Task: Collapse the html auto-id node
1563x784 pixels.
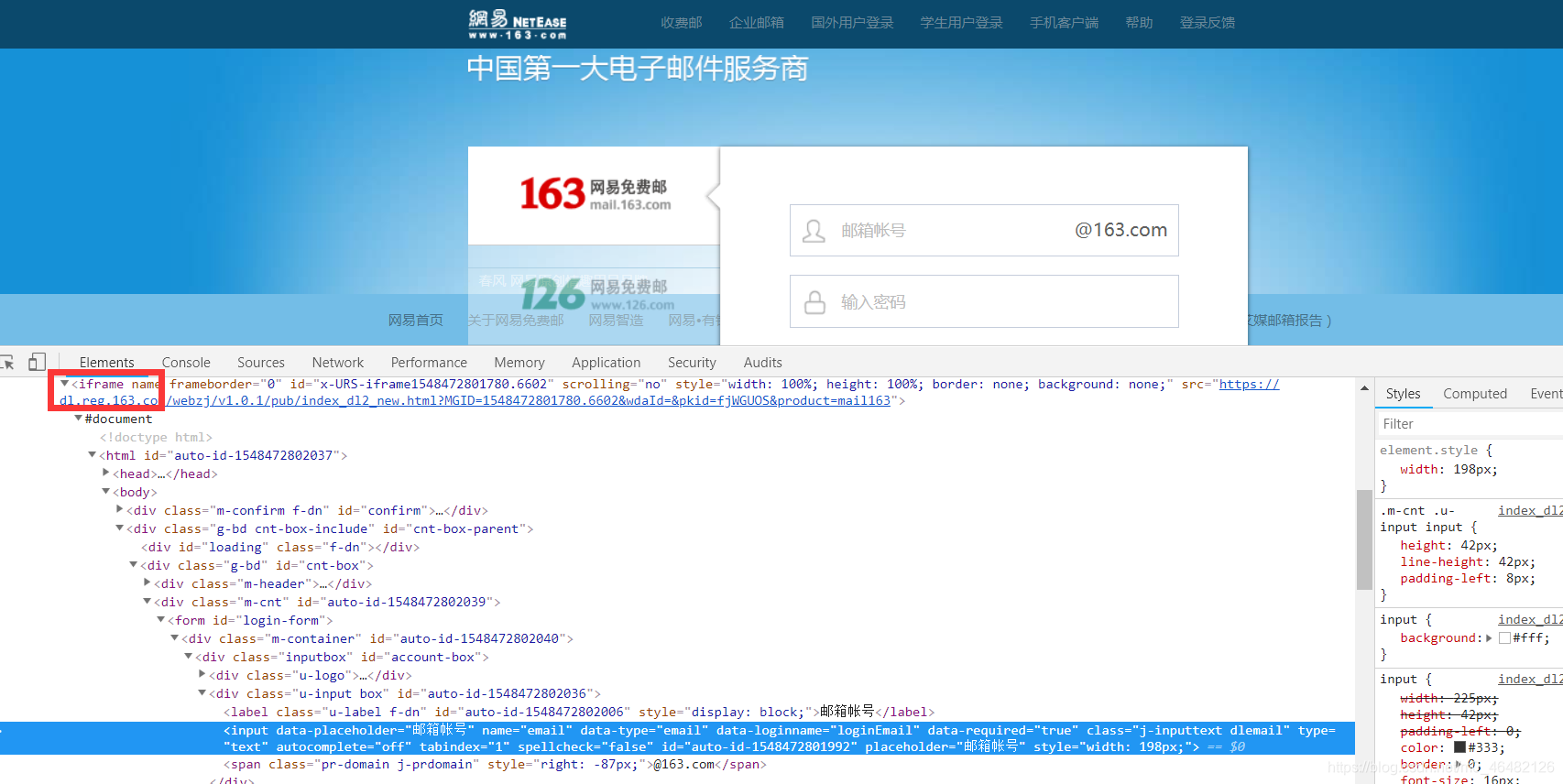Action: click(93, 455)
